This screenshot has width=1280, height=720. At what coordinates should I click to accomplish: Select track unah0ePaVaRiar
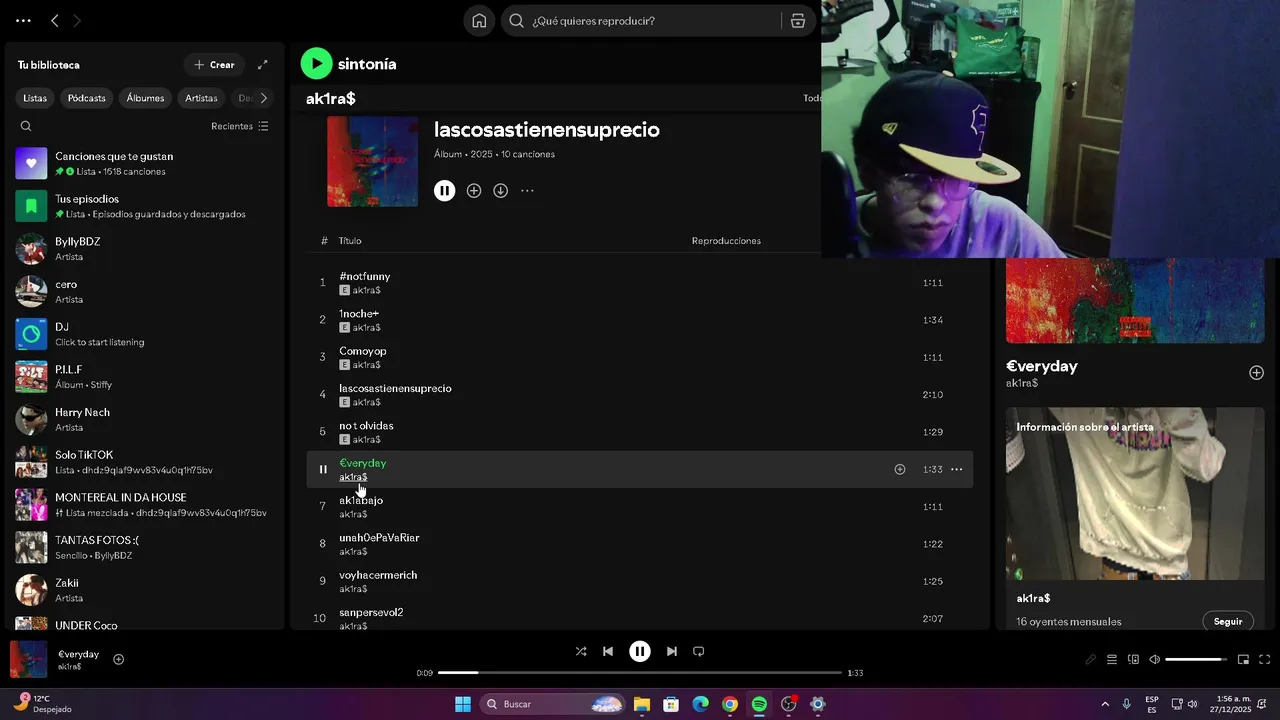tap(639, 544)
